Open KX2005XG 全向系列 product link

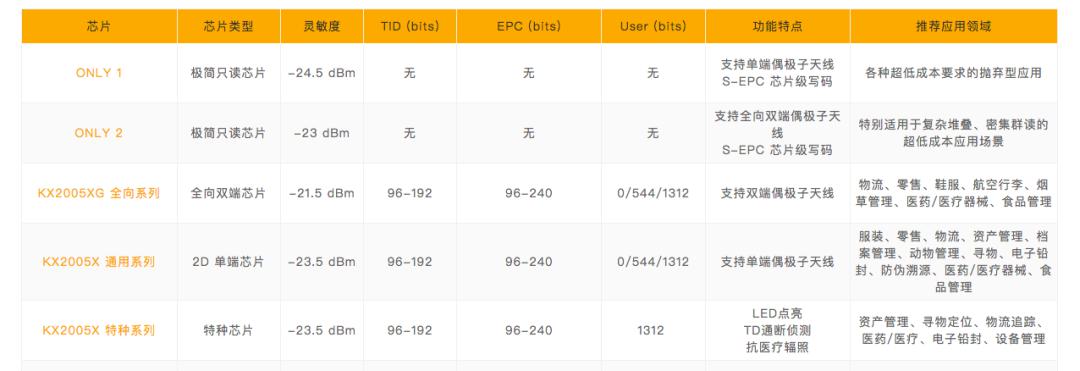pyautogui.click(x=99, y=193)
